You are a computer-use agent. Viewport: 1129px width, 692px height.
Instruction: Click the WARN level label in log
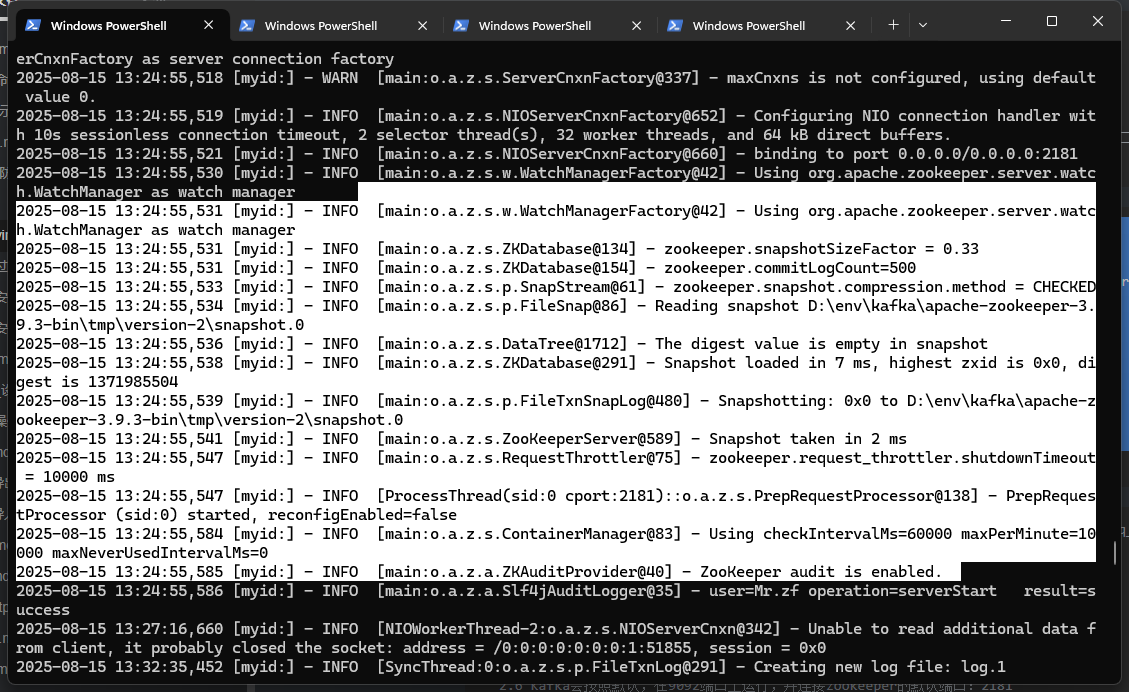[340, 78]
